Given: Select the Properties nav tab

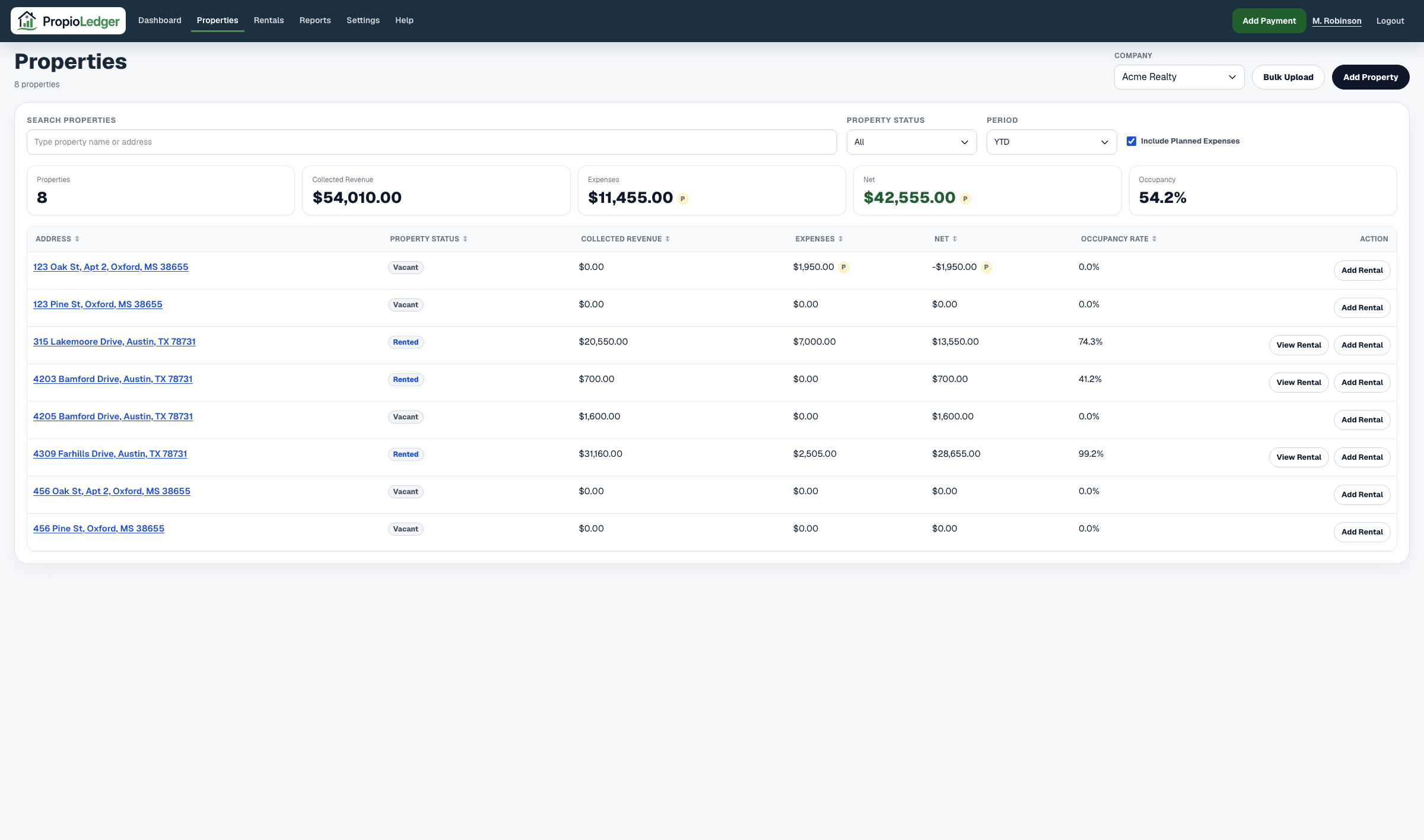Looking at the screenshot, I should [217, 20].
